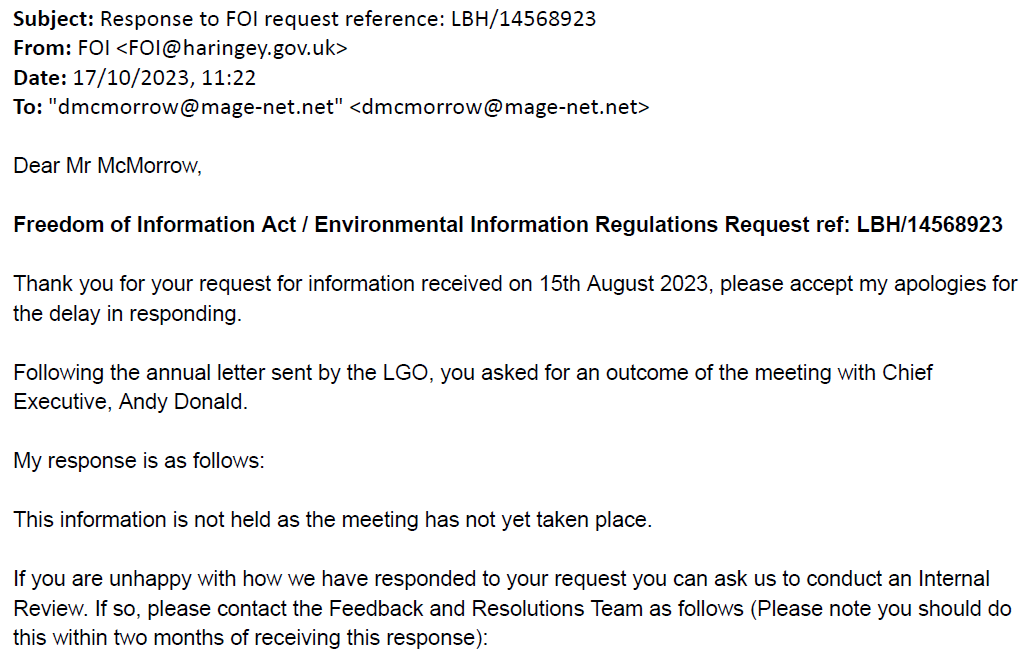
Task: Click the To label in the header
Action: (x=28, y=106)
